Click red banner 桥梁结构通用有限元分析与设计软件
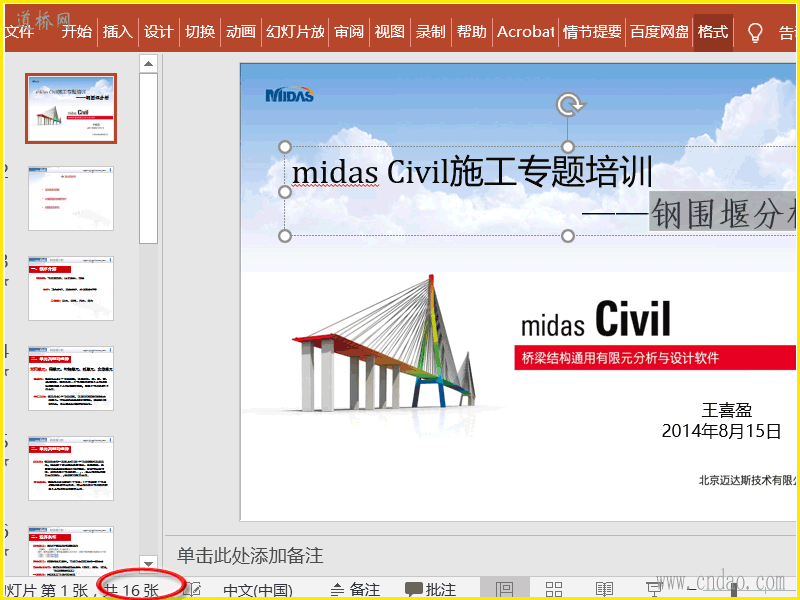This screenshot has width=800, height=600. pos(655,358)
